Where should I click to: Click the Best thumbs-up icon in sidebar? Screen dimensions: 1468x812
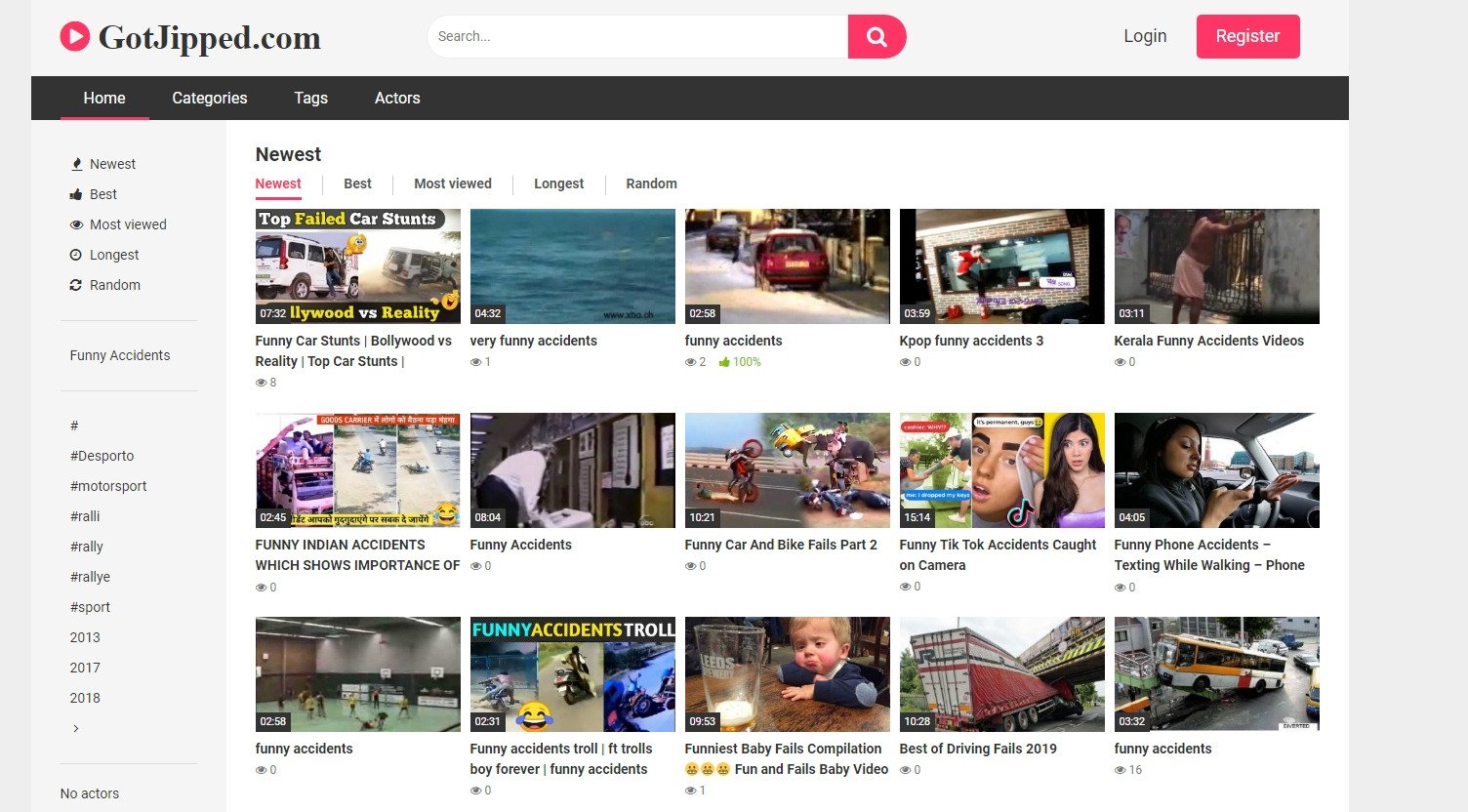click(76, 194)
